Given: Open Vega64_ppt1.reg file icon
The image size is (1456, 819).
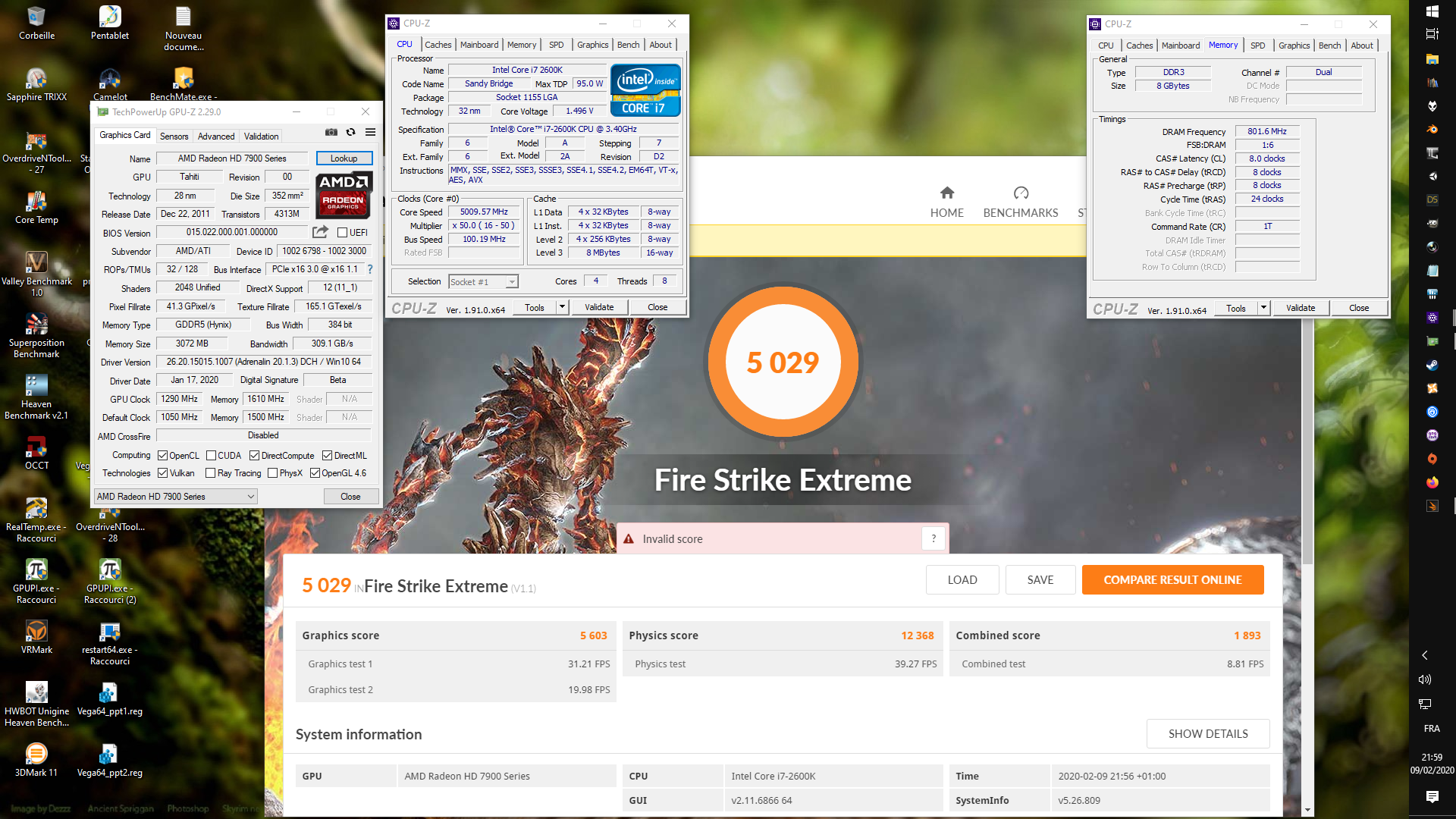Looking at the screenshot, I should coord(110,698).
